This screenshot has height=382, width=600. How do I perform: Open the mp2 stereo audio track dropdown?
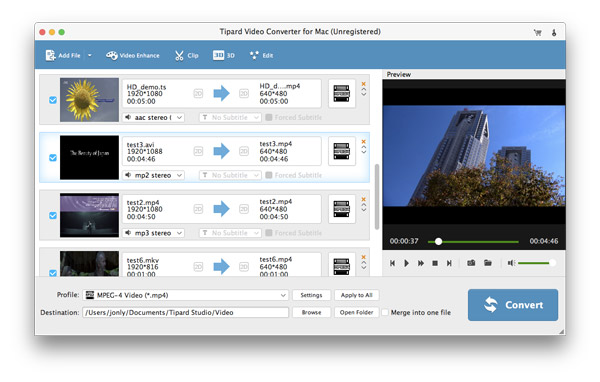[153, 175]
